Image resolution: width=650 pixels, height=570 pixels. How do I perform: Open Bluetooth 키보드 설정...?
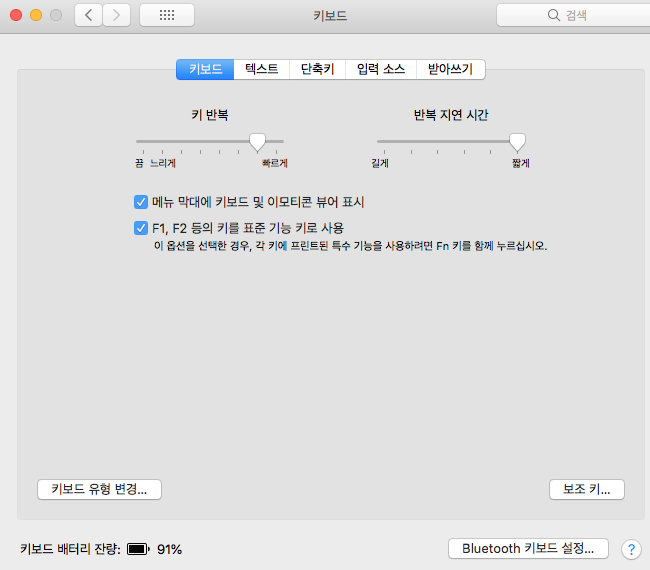click(528, 549)
